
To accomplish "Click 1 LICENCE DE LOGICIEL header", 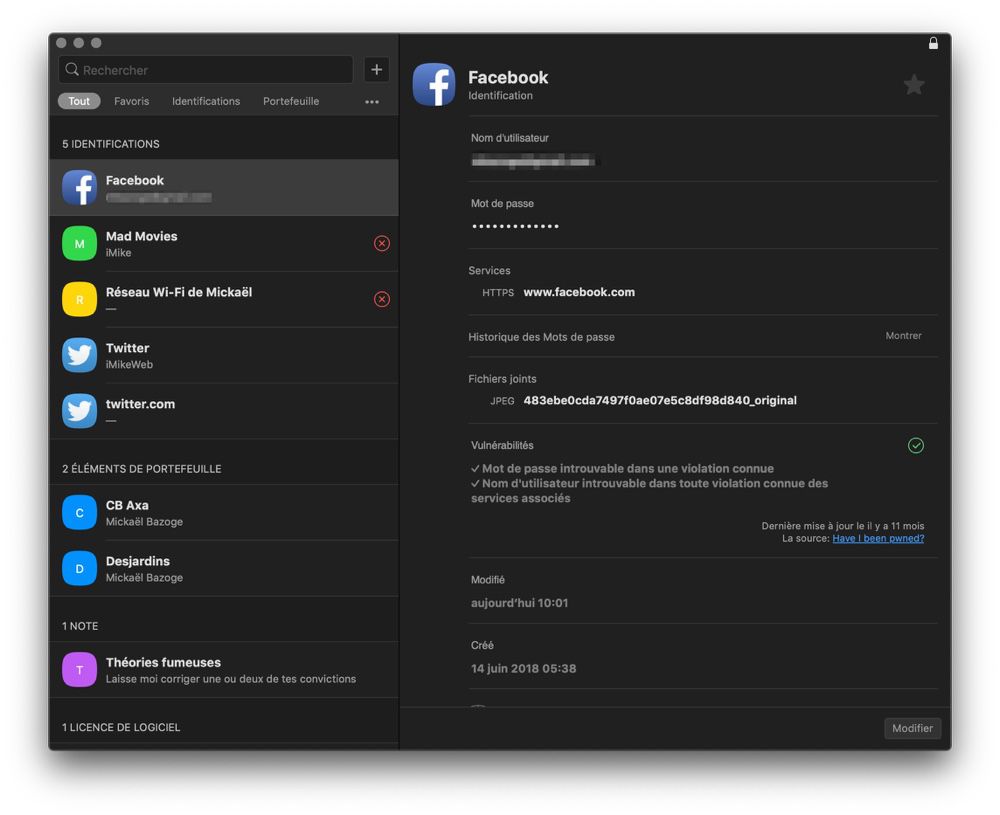I will [x=121, y=727].
